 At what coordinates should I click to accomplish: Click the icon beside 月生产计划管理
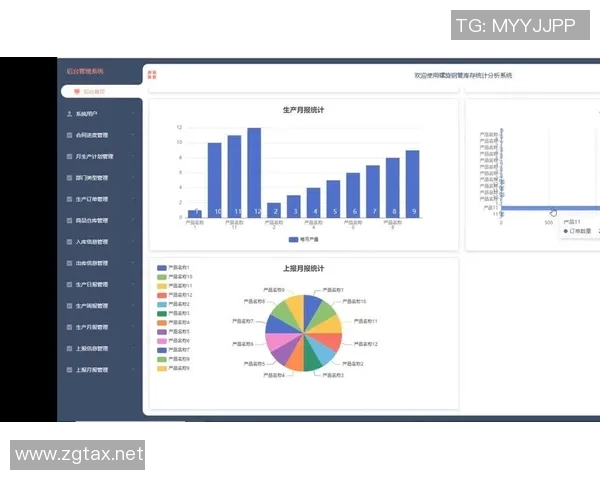[68, 157]
